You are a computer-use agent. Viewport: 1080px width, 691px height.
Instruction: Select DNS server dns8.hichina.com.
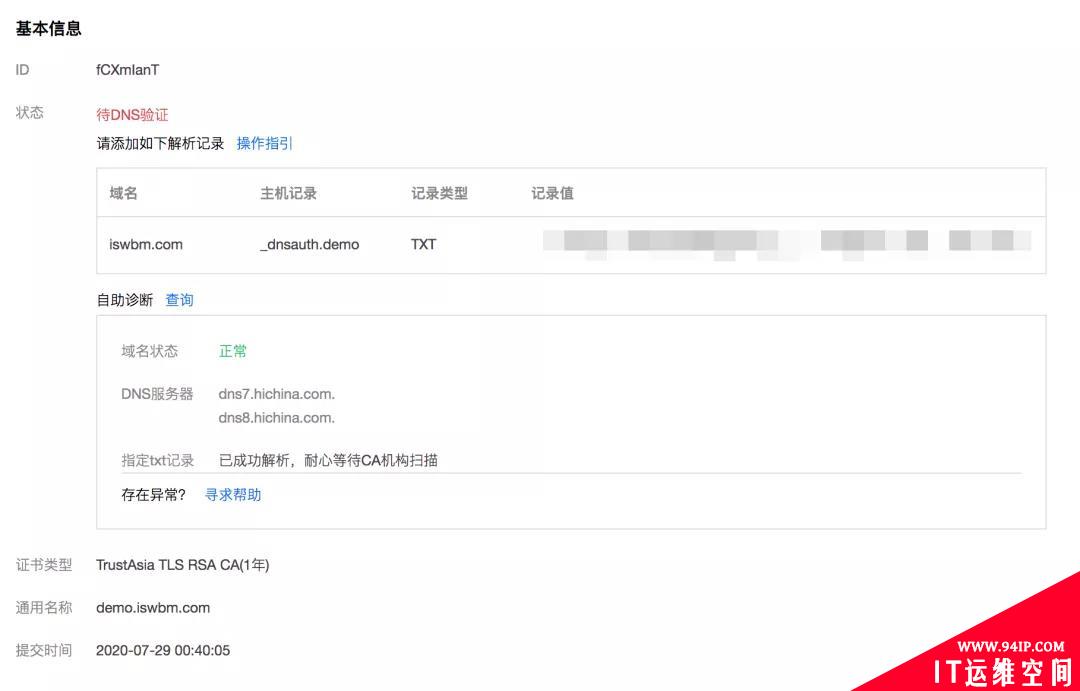pyautogui.click(x=277, y=418)
